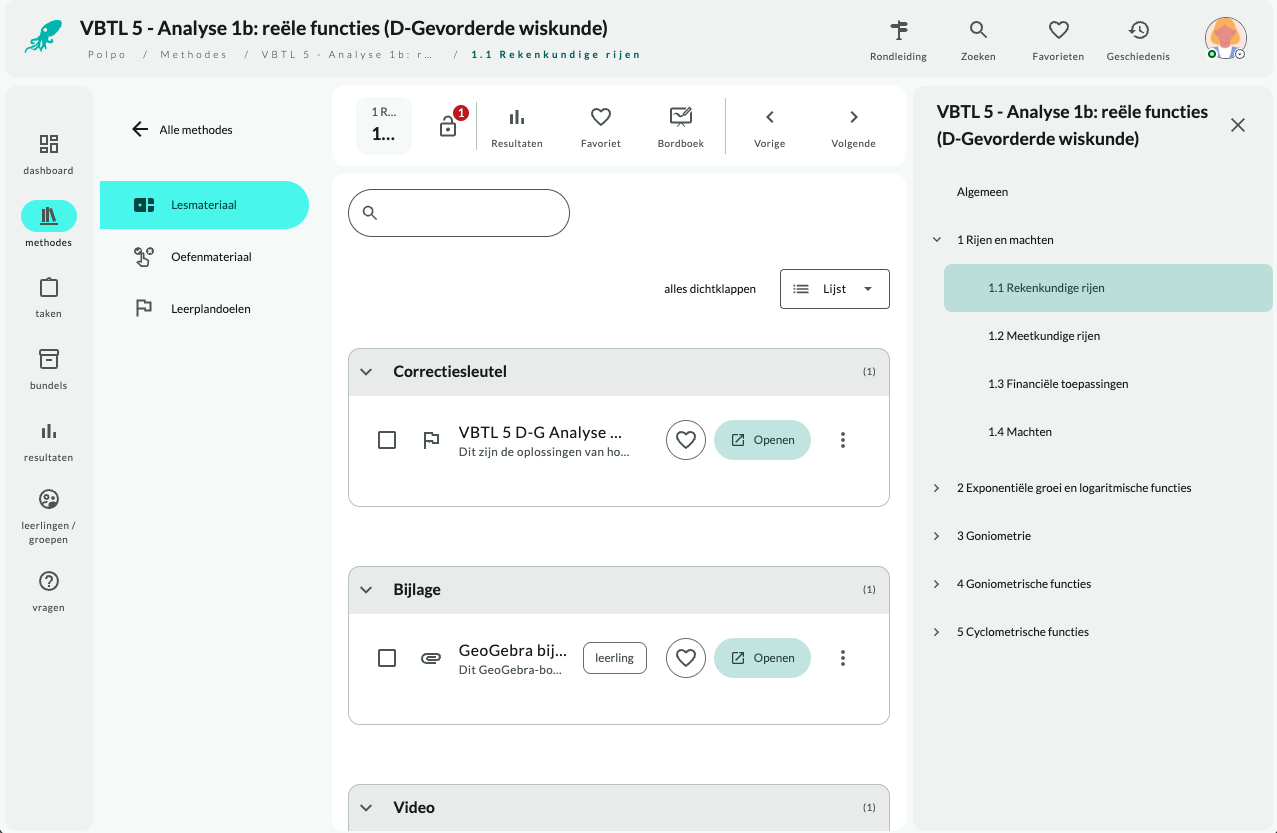Screen dimensions: 1277x833
Task: Select the Oefenmateriaal tab
Action: [204, 257]
